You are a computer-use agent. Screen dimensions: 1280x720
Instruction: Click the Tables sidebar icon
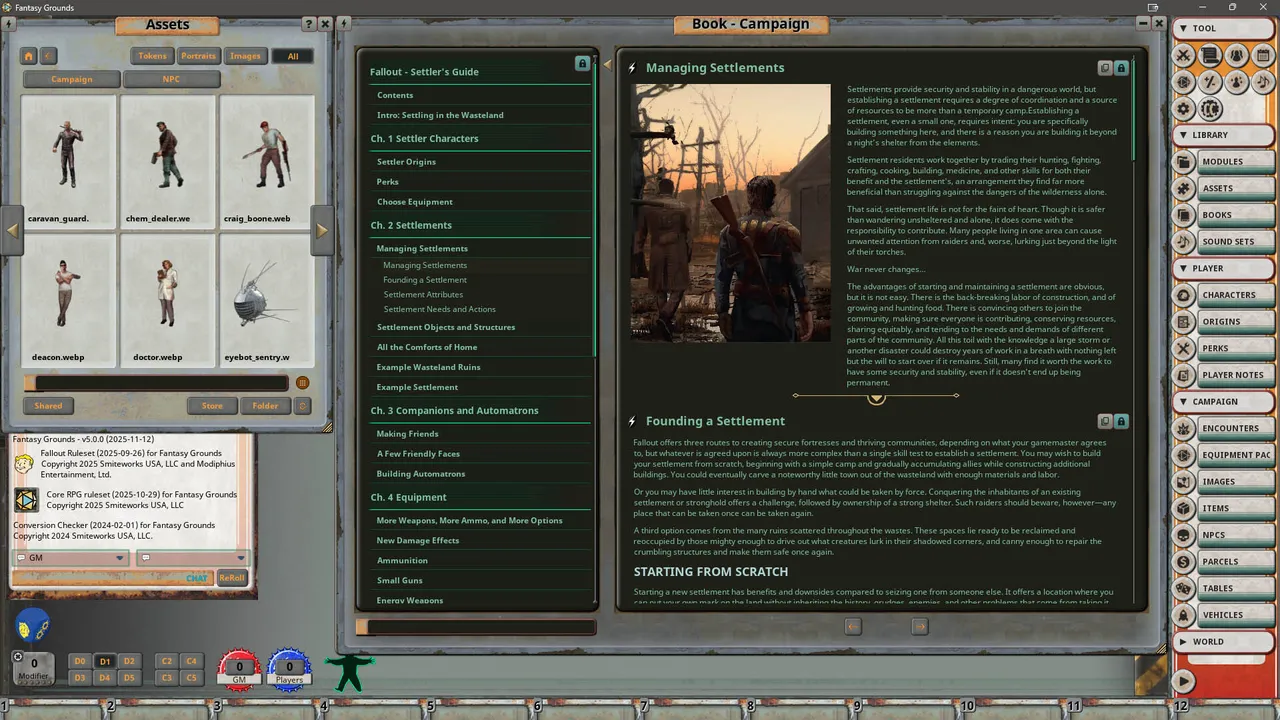pos(1184,588)
